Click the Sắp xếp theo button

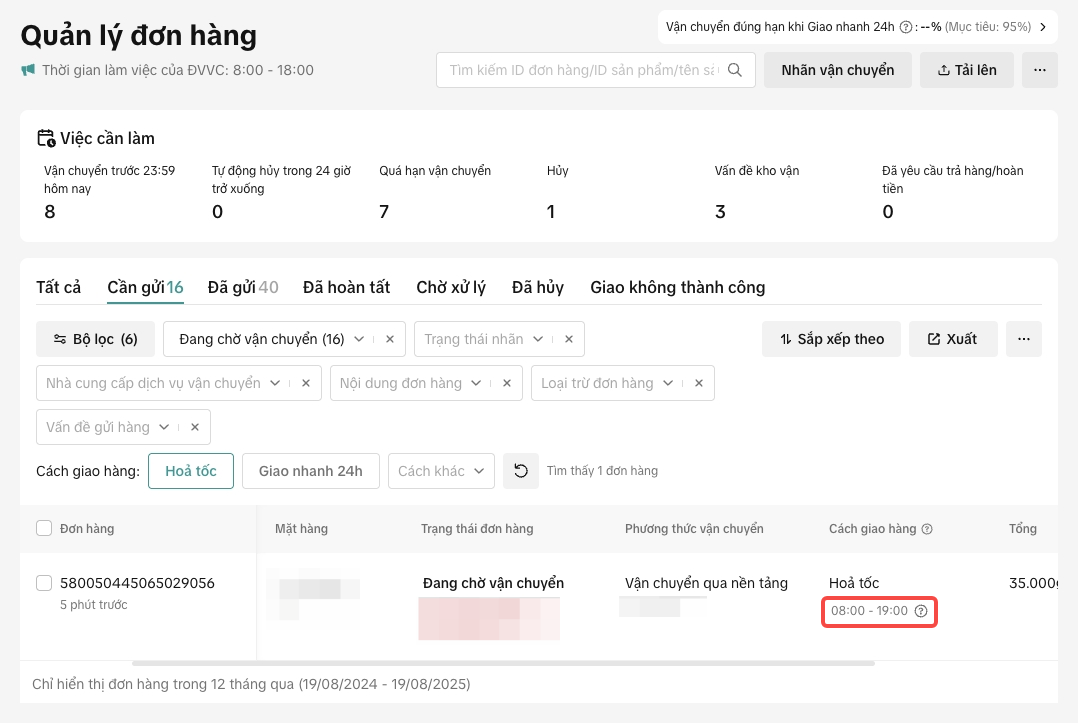click(x=831, y=339)
